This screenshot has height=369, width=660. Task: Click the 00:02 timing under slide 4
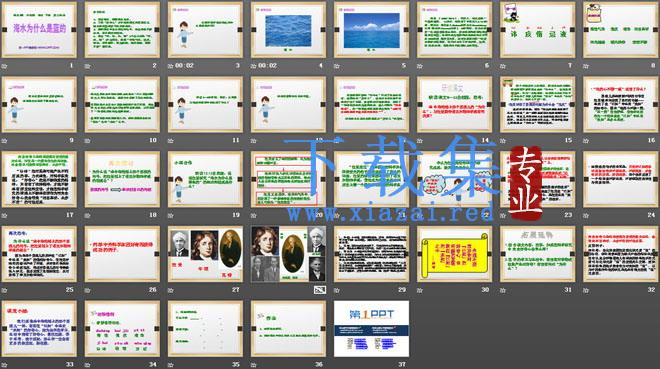267,66
